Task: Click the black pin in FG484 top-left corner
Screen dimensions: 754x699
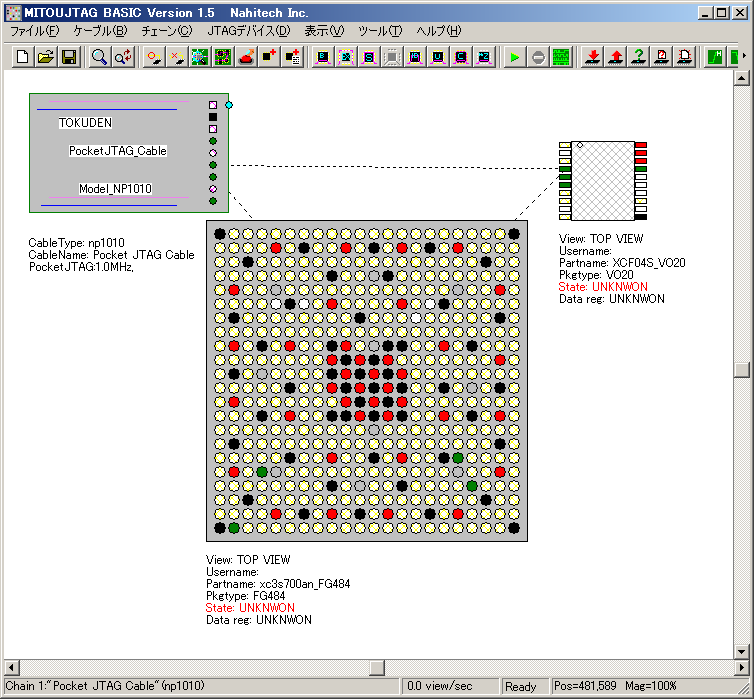Action: coord(220,234)
